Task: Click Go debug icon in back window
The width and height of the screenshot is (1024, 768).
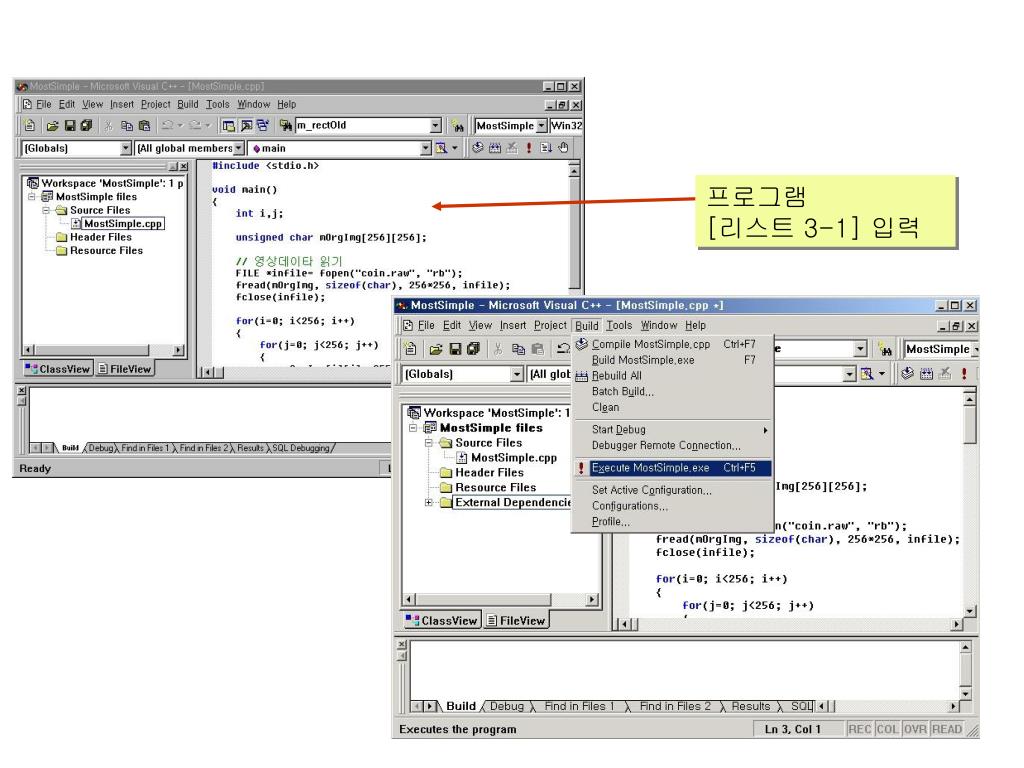Action: pyautogui.click(x=546, y=148)
